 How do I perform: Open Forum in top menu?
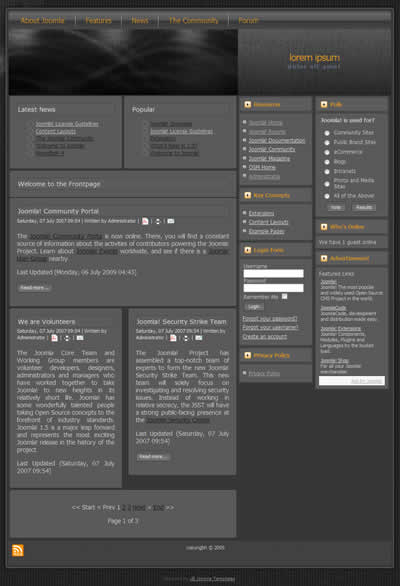248,21
